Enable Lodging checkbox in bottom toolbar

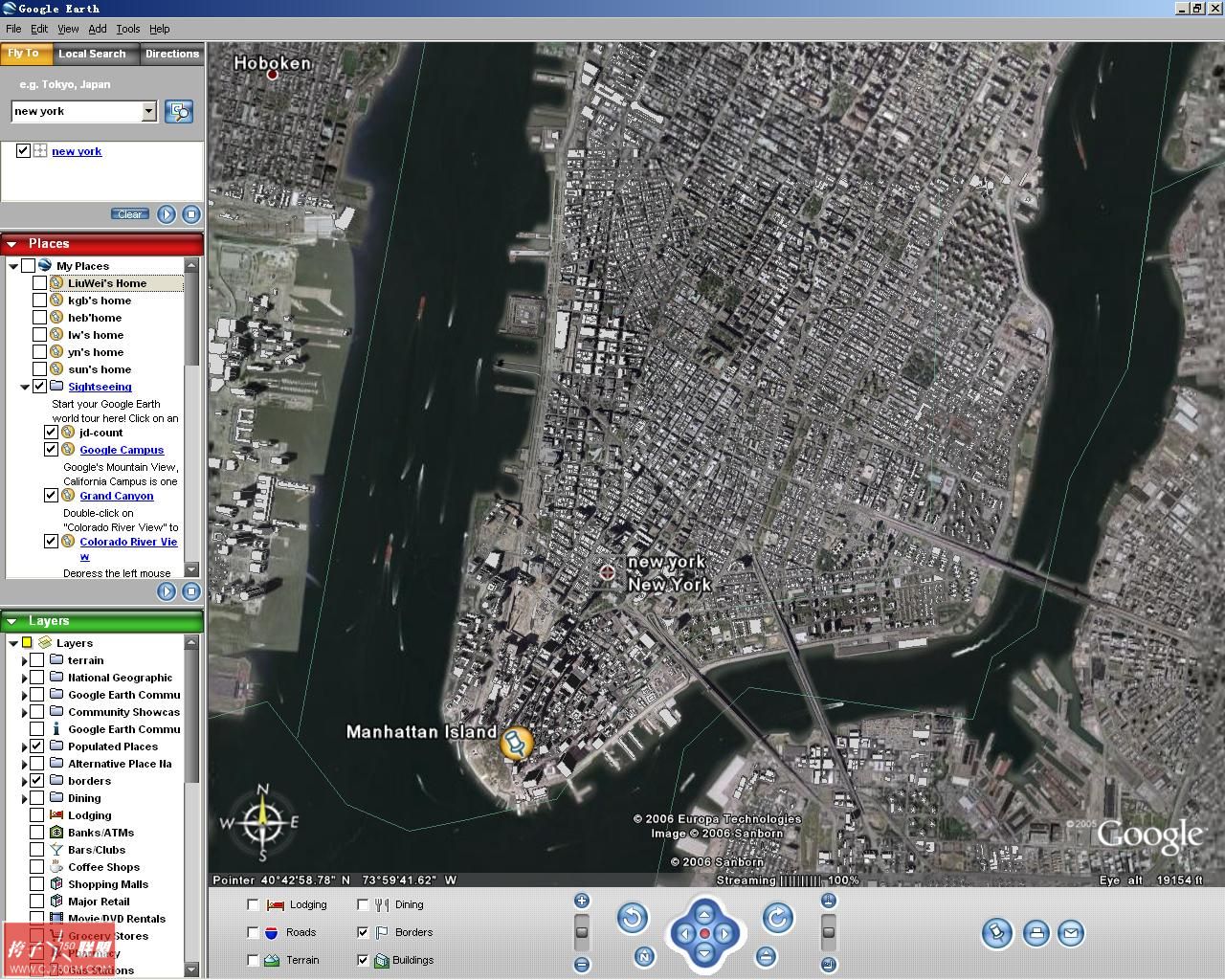tap(253, 904)
